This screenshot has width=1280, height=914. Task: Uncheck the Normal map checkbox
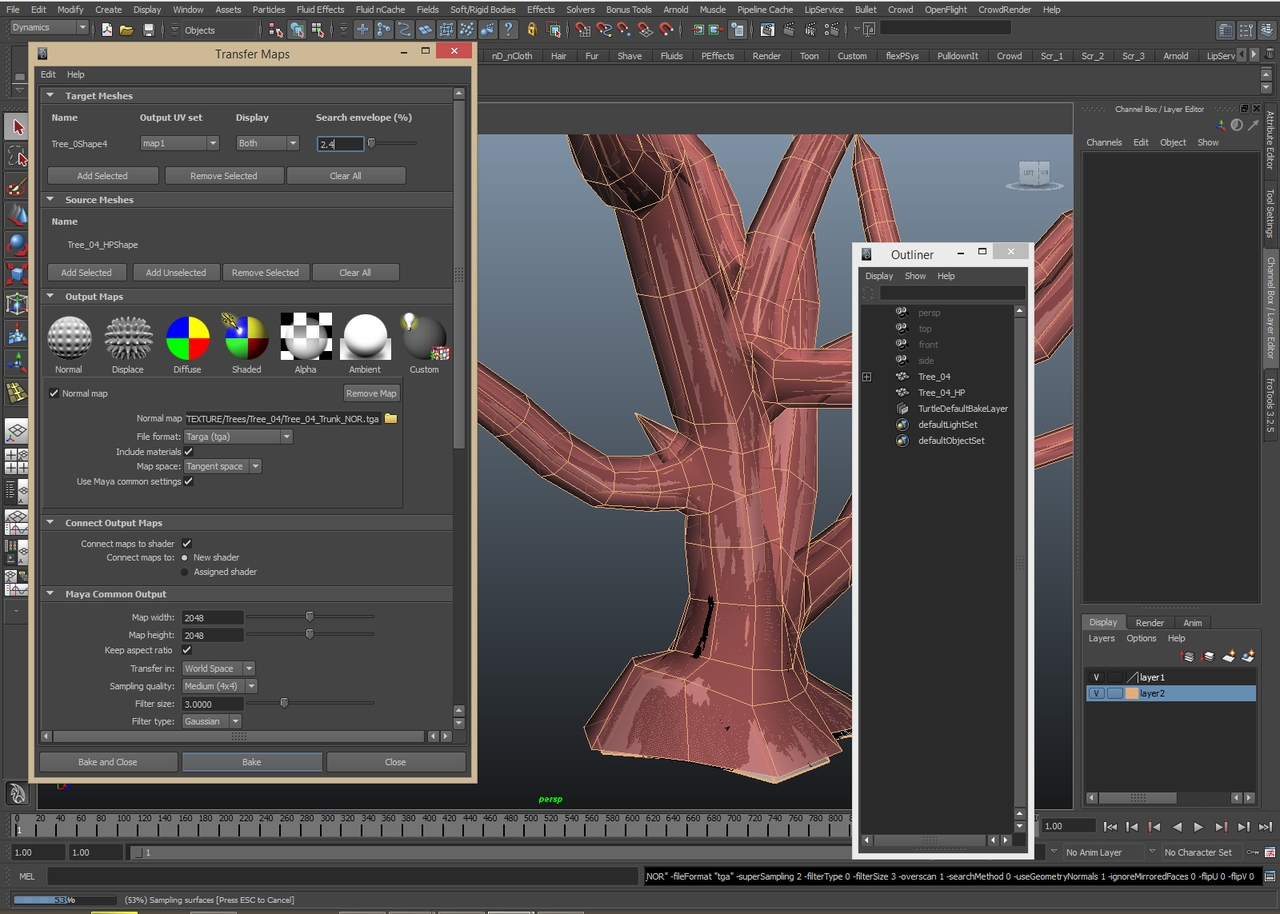54,393
